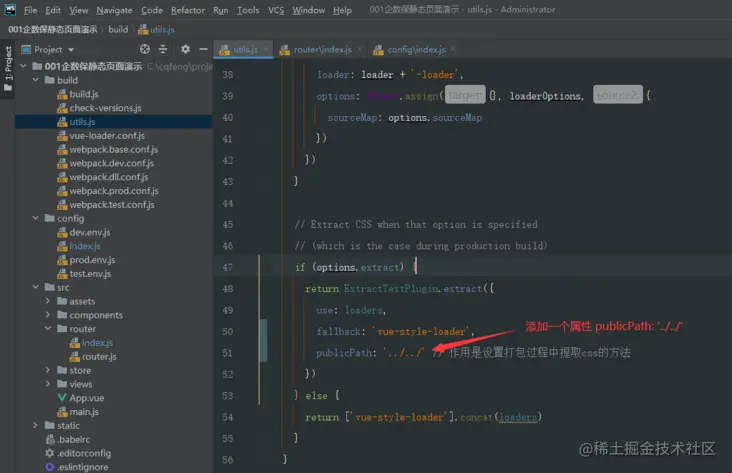The width and height of the screenshot is (732, 473).
Task: Expand the views folder
Action: (x=48, y=384)
